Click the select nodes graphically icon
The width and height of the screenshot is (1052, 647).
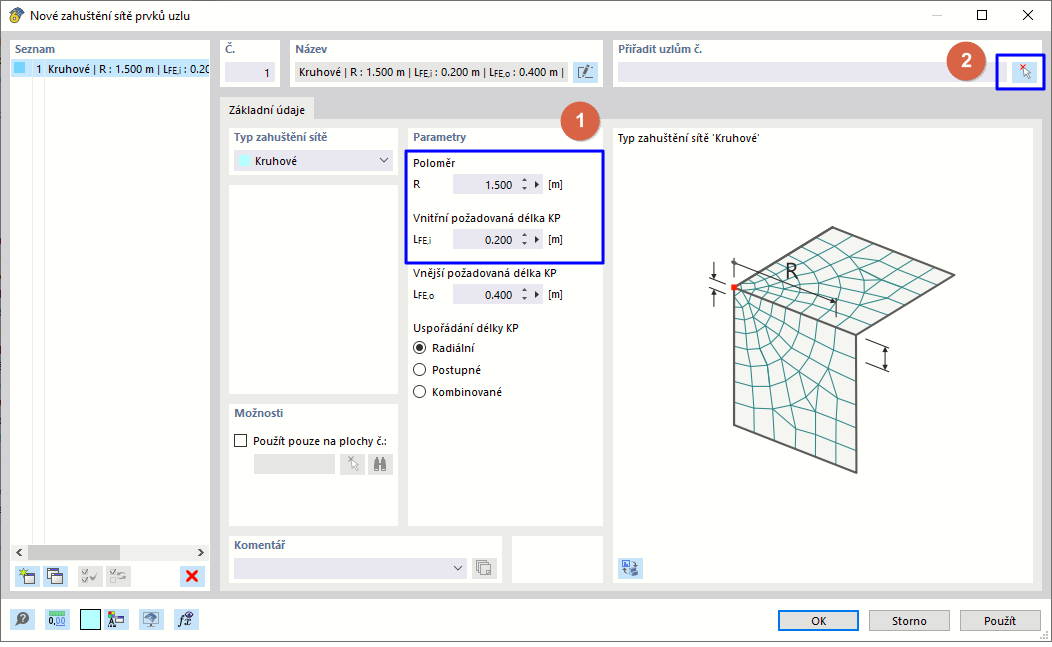[1024, 72]
